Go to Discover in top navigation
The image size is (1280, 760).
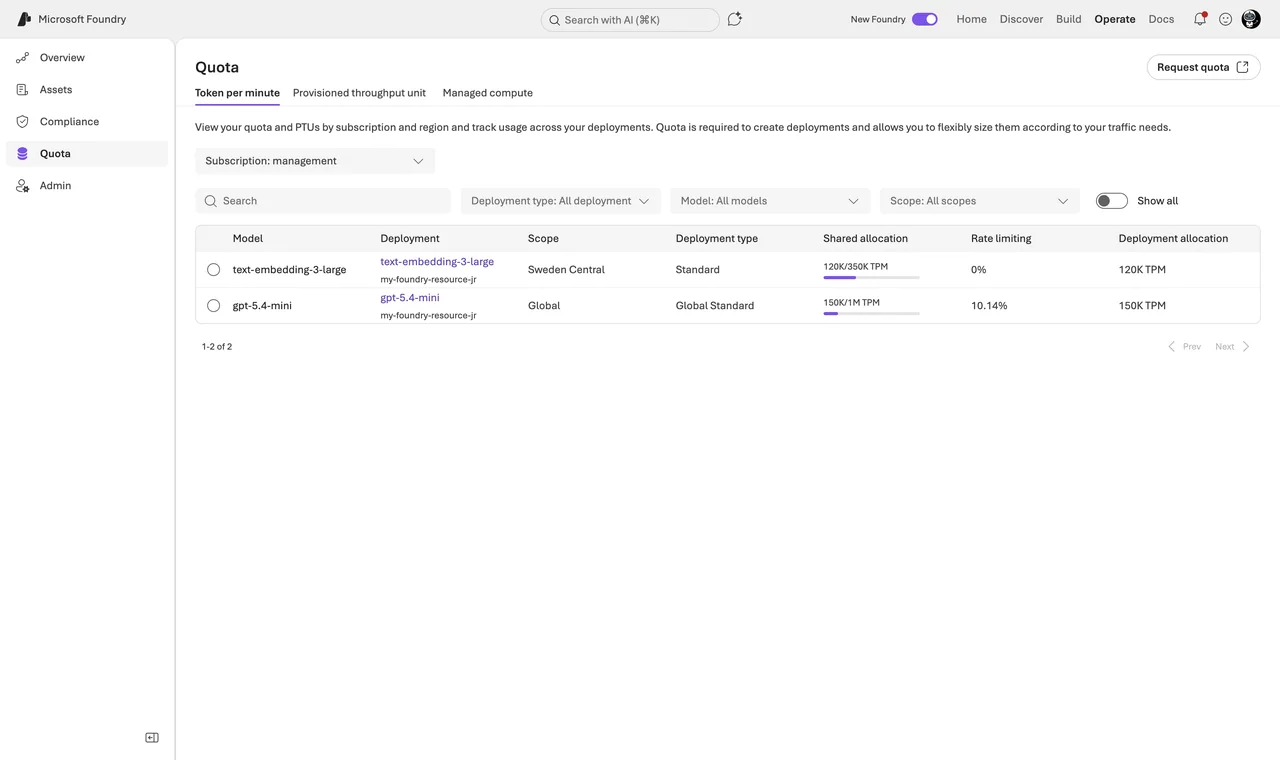[x=1021, y=19]
